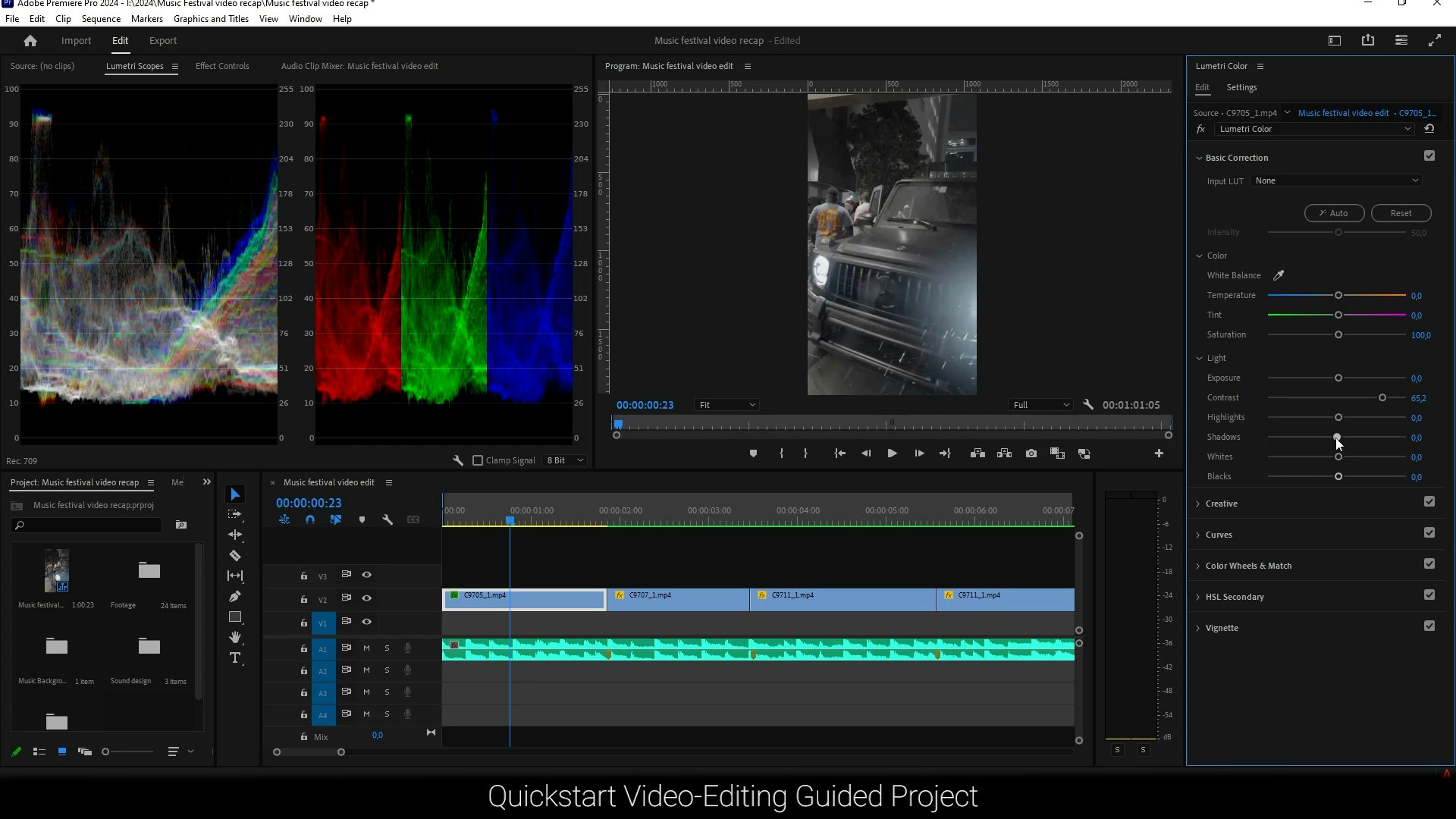Open the Sequence menu

[101, 19]
